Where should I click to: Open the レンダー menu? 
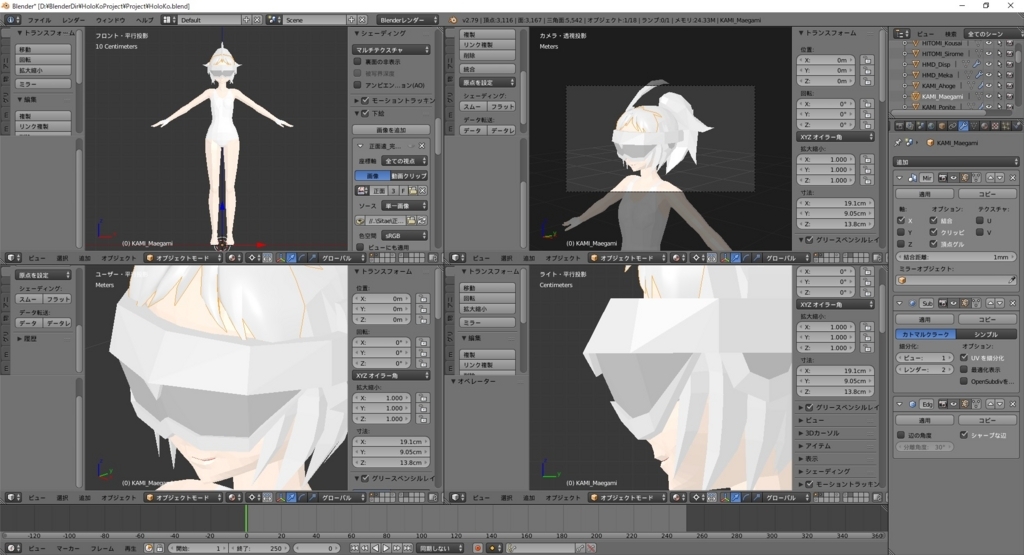[x=73, y=20]
